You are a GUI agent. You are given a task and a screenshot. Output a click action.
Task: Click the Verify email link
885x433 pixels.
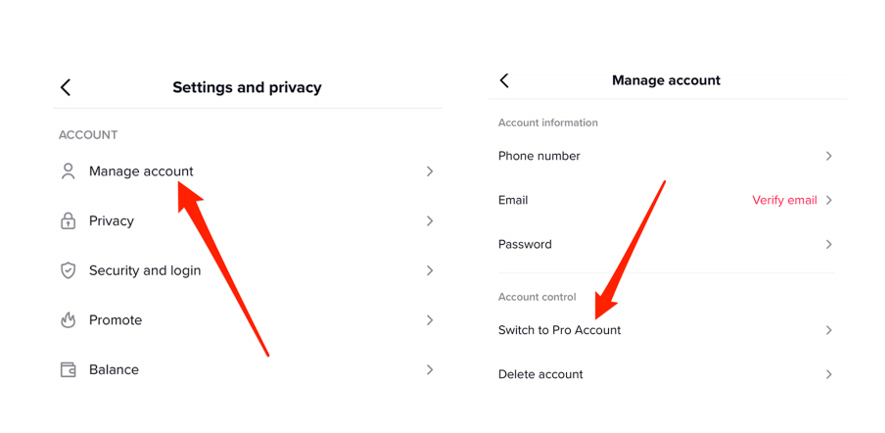click(x=785, y=200)
